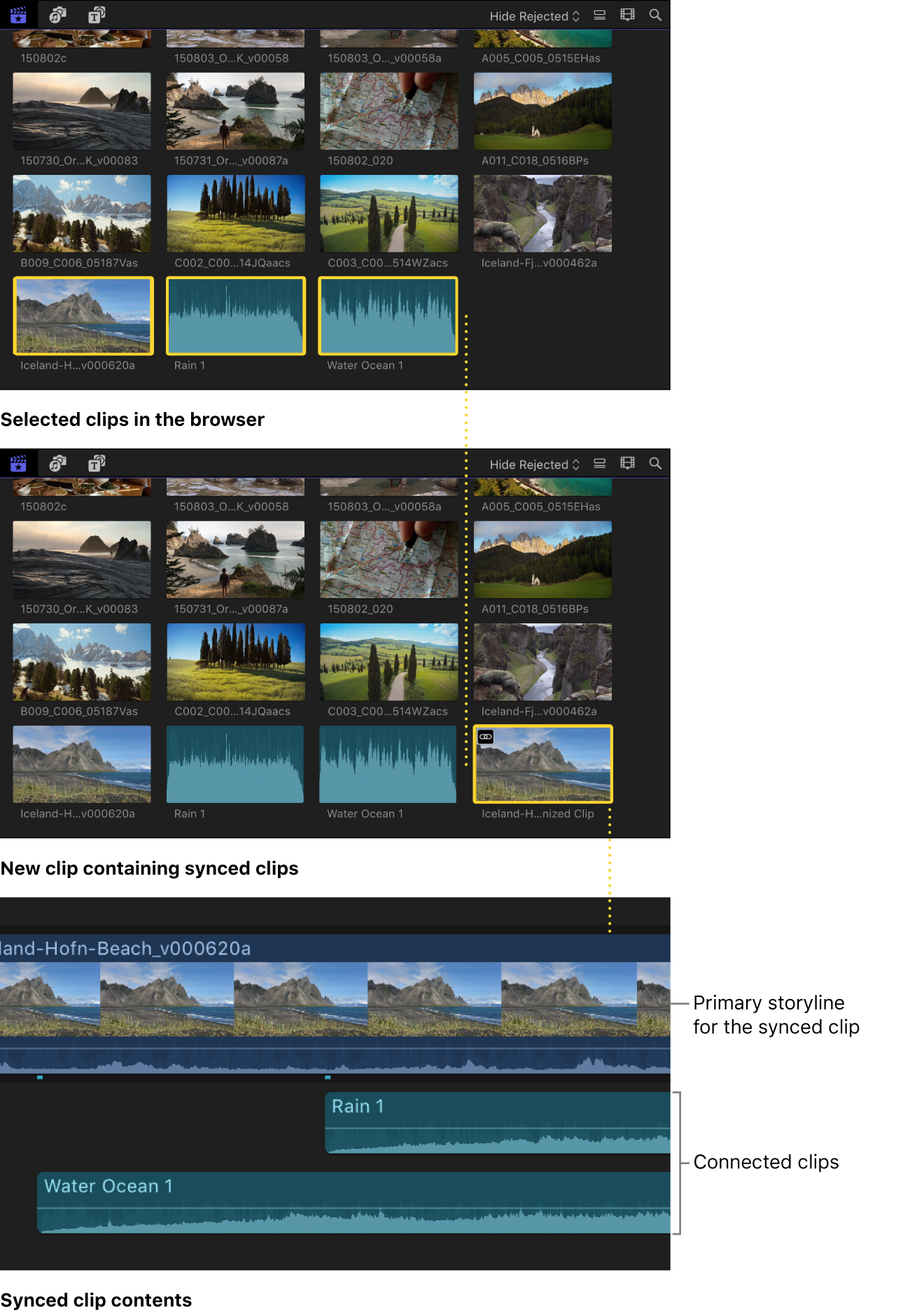Select B009_C006_05187Vas clip in lower browser

point(82,662)
